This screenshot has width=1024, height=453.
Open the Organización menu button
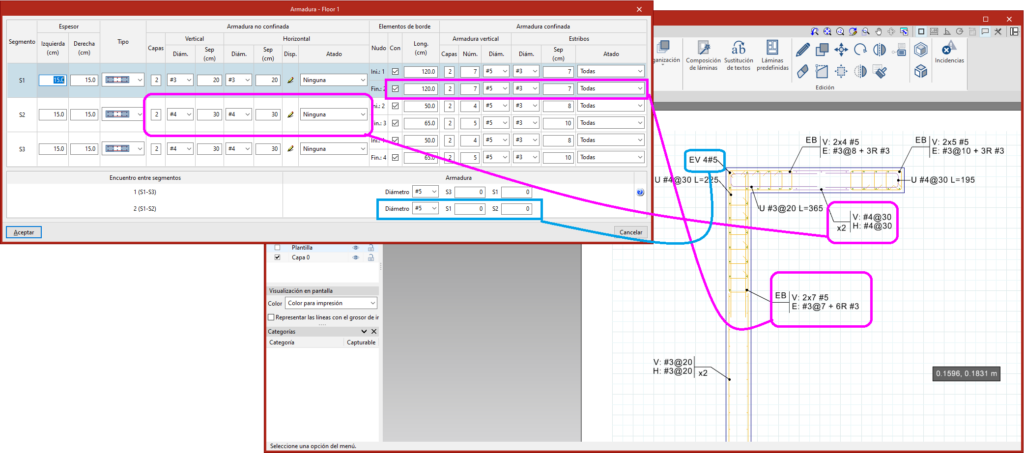pos(666,55)
